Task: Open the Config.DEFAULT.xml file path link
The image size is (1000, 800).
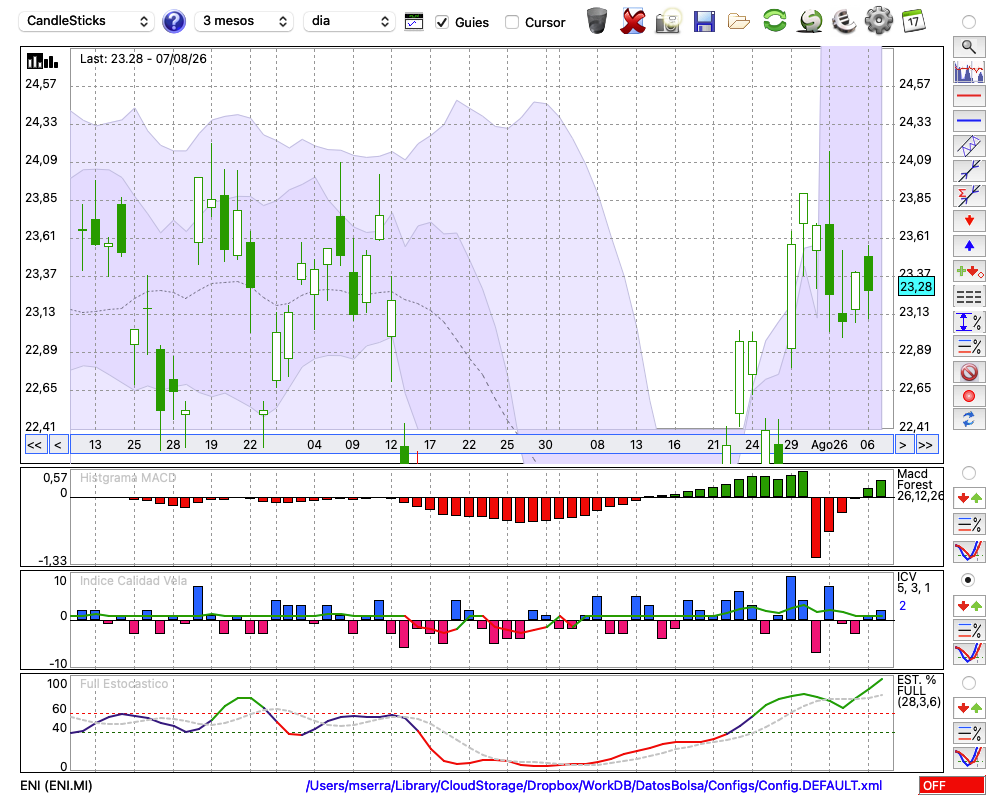Action: pyautogui.click(x=594, y=785)
